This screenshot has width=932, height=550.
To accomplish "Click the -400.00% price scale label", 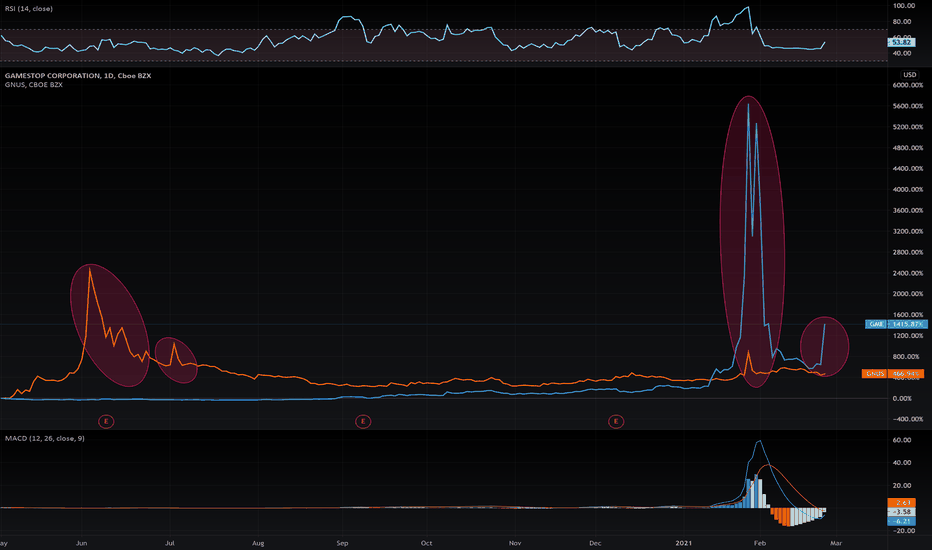I will click(908, 419).
